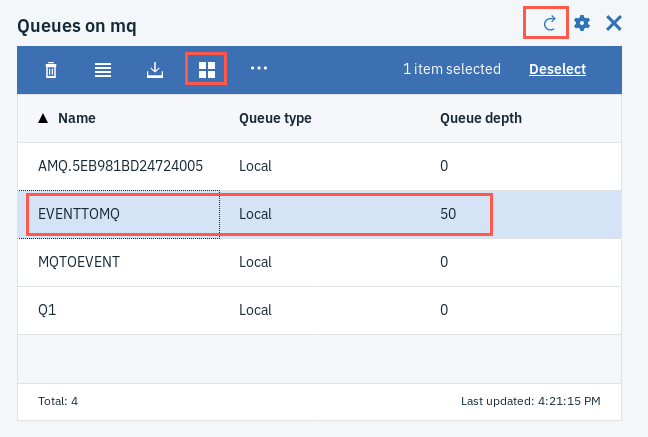Click the 1 item selected label

click(x=452, y=69)
